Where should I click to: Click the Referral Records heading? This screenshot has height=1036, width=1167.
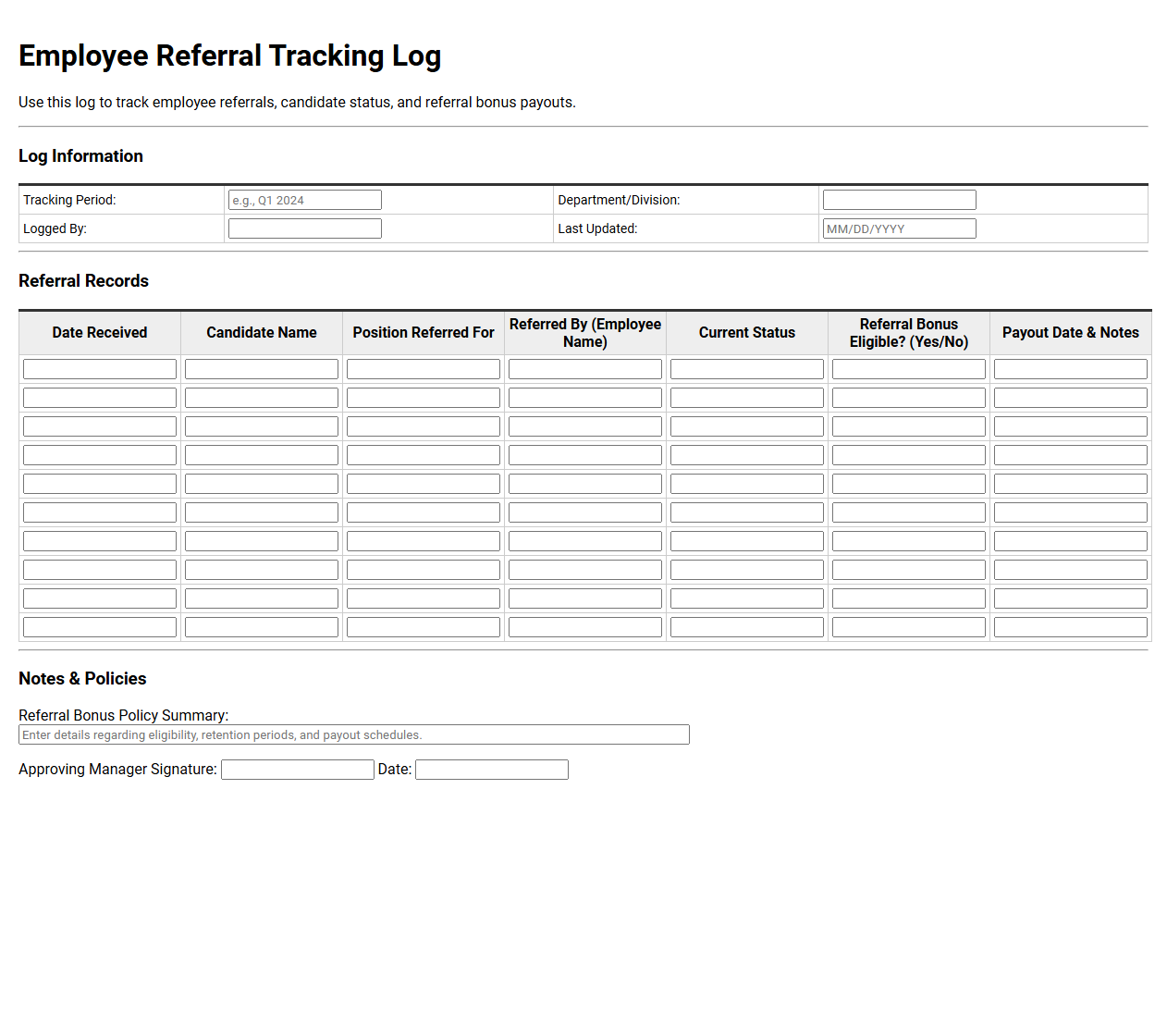coord(84,281)
